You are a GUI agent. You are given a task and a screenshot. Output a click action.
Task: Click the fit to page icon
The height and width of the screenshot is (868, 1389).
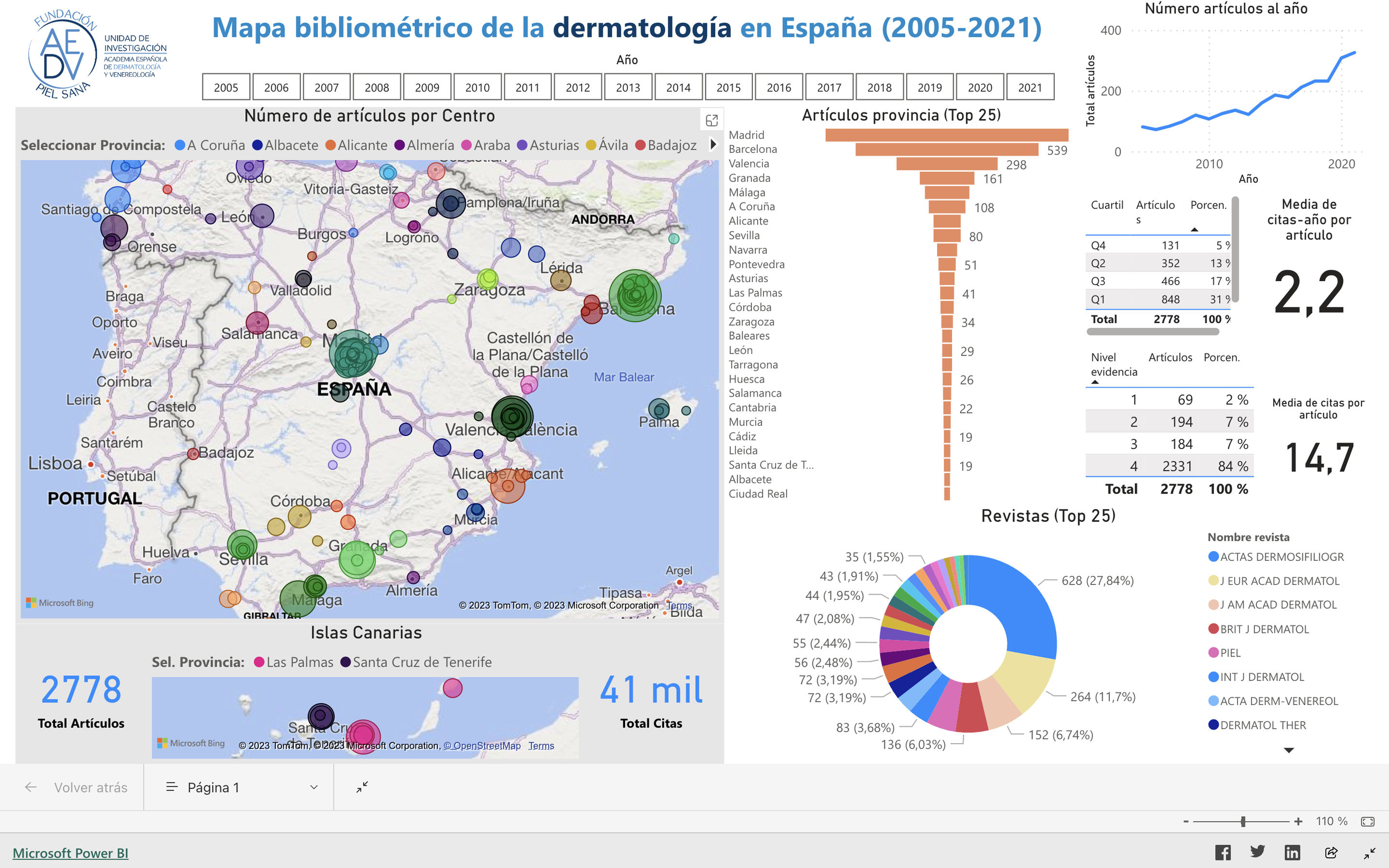coord(1368,822)
